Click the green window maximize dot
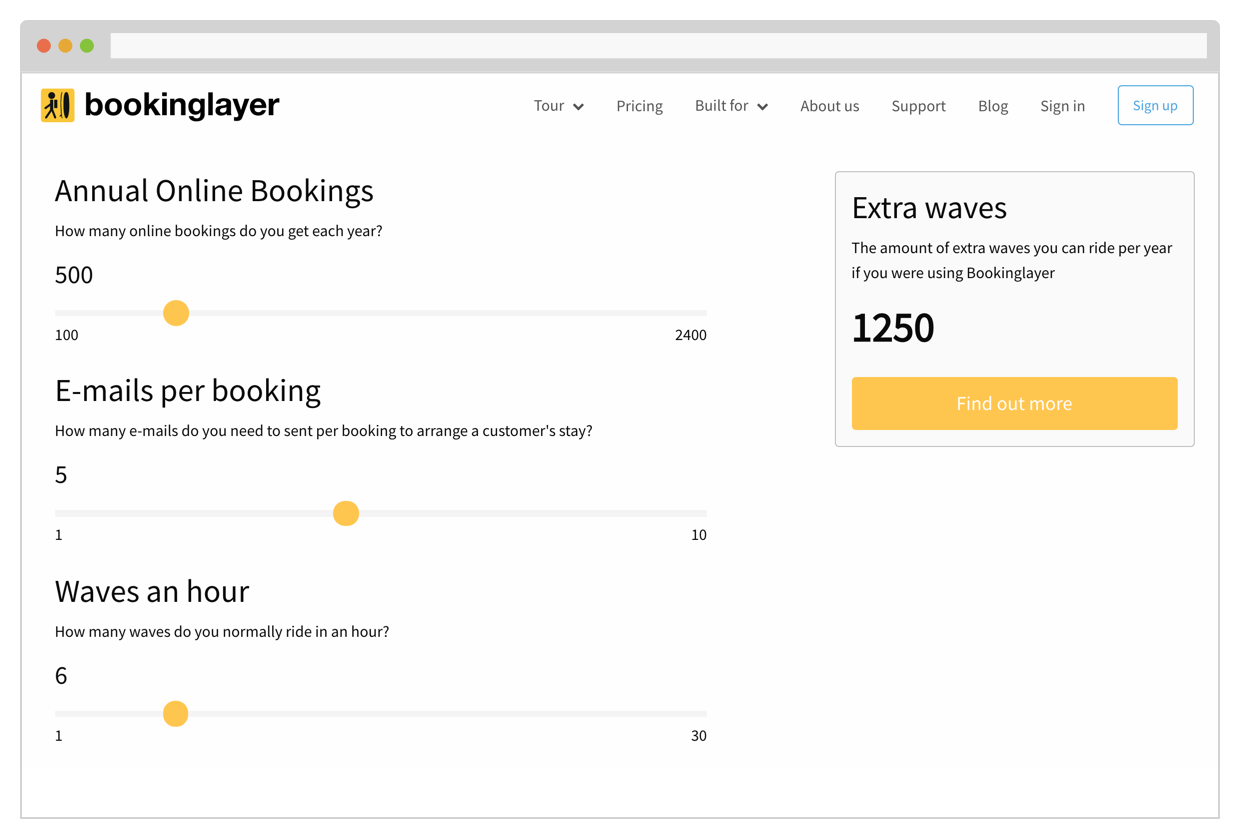The image size is (1240, 840). [87, 46]
